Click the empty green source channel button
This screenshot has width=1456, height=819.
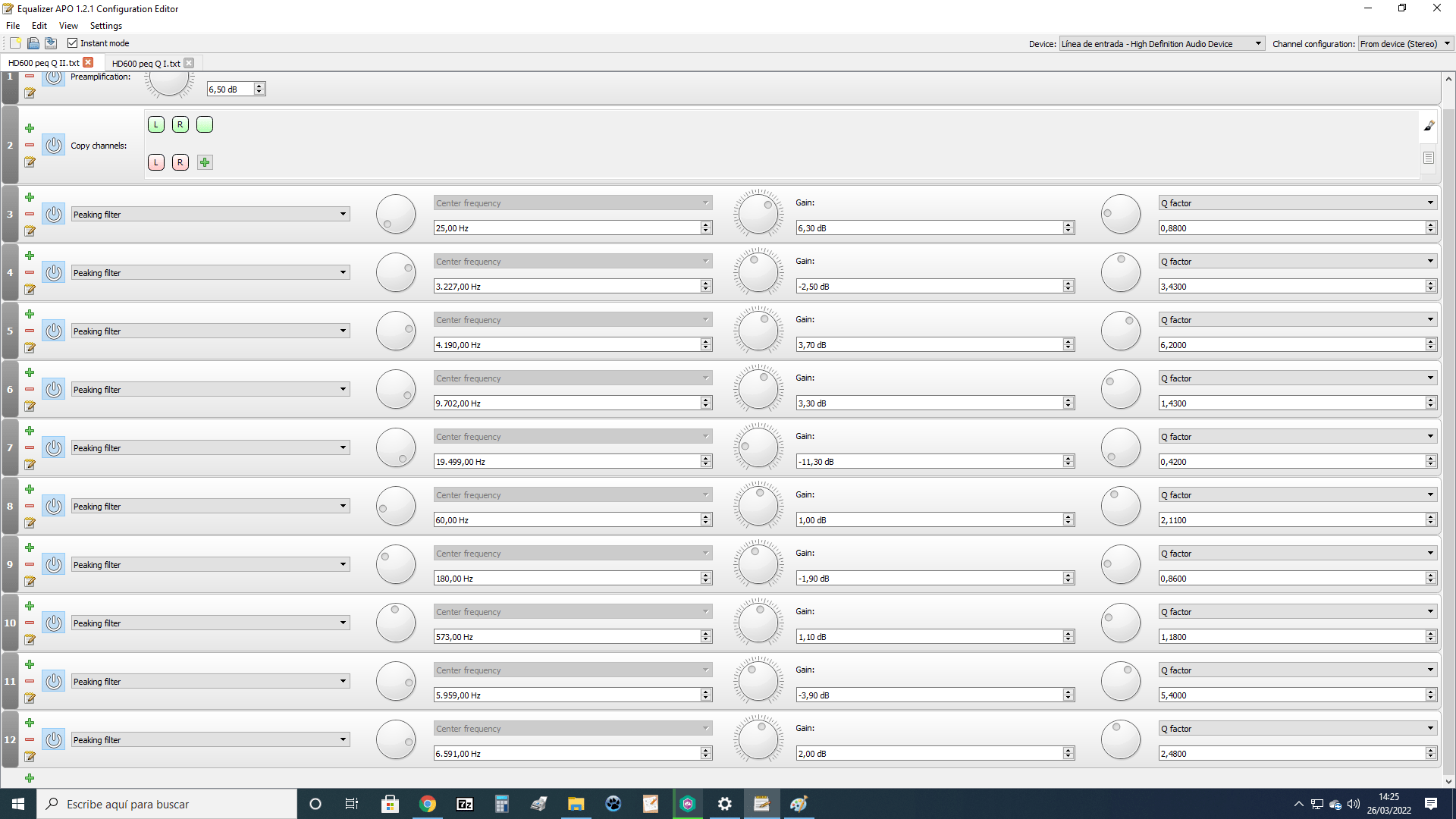pyautogui.click(x=205, y=124)
